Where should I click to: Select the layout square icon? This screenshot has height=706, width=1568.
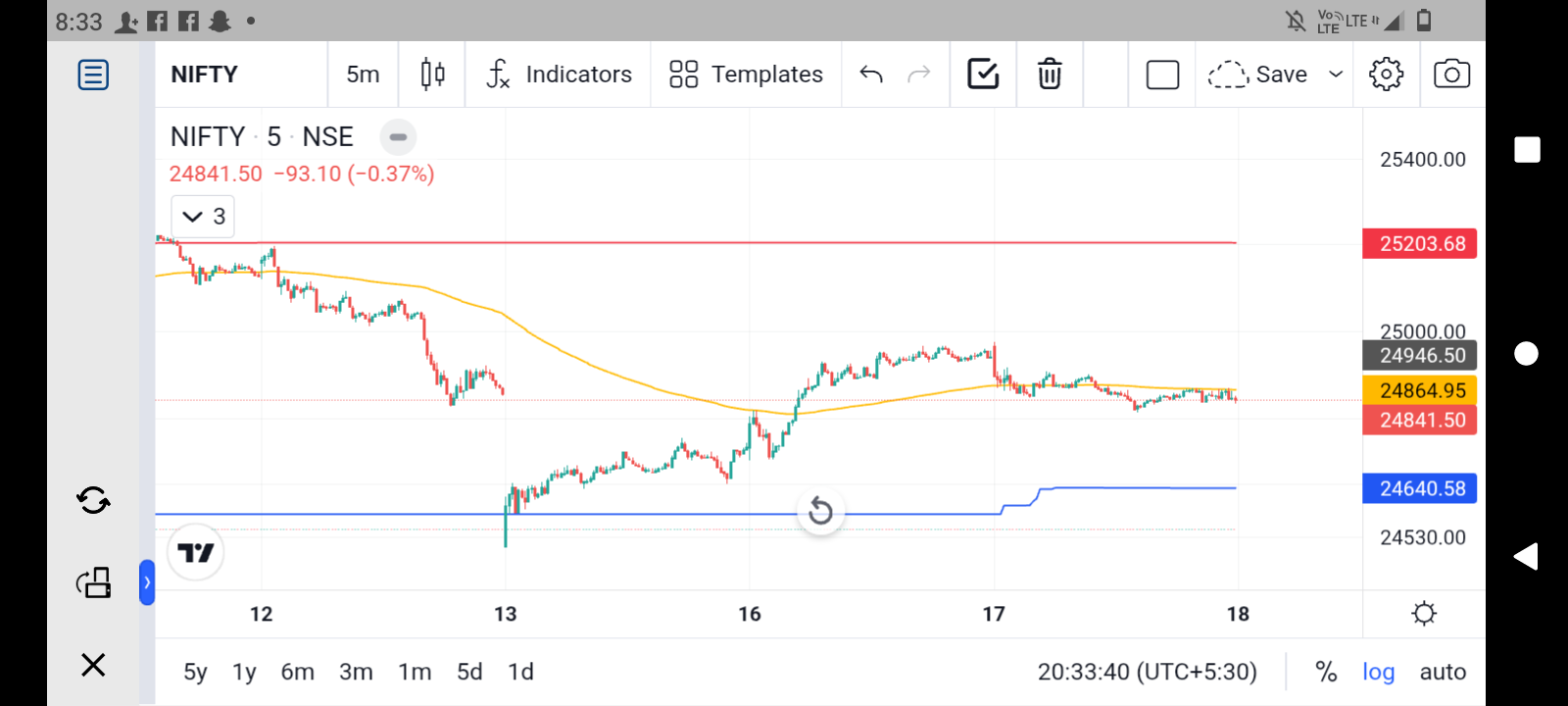pos(1162,75)
